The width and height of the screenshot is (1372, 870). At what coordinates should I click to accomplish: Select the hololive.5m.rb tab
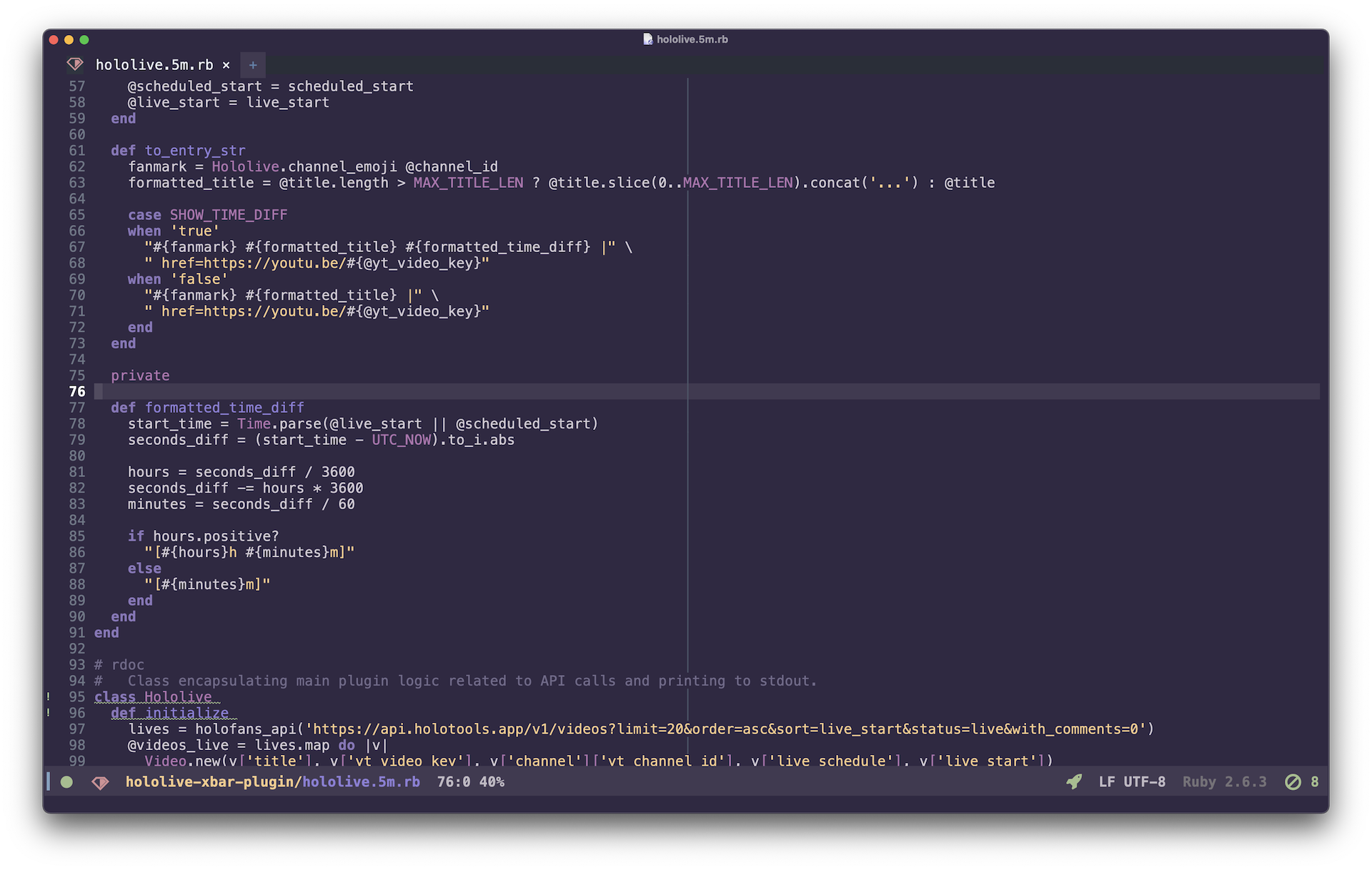[154, 65]
